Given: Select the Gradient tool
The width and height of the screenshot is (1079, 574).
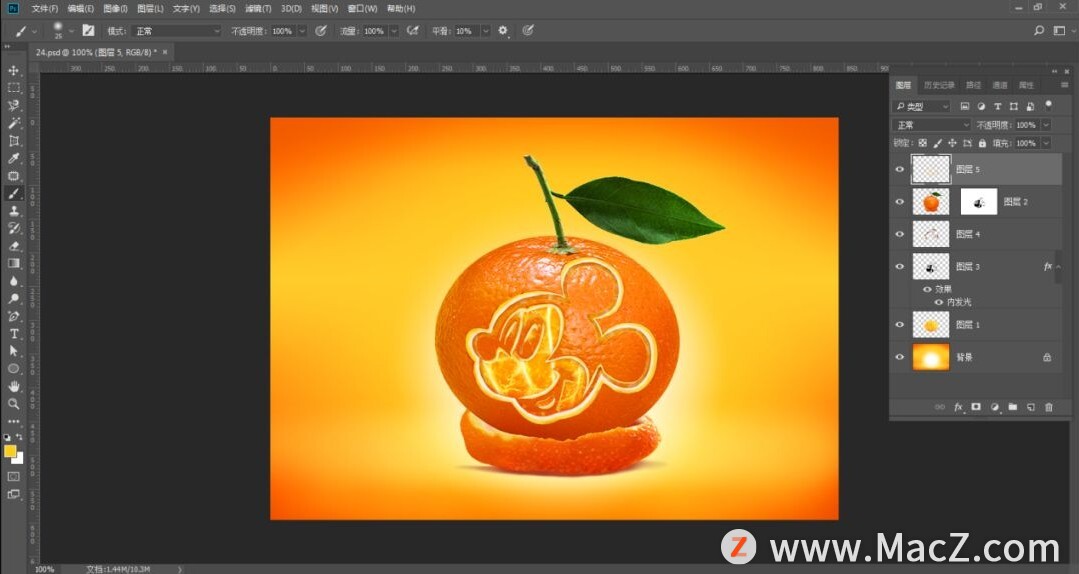Looking at the screenshot, I should point(13,264).
